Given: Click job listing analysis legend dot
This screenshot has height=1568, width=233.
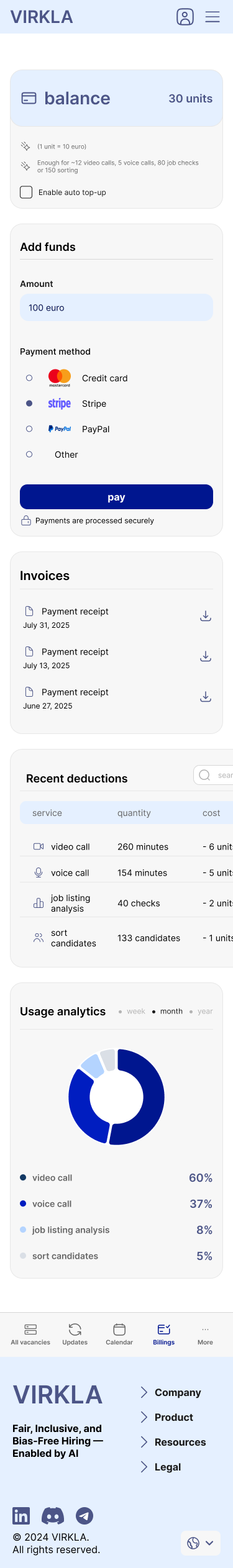Looking at the screenshot, I should (23, 1230).
